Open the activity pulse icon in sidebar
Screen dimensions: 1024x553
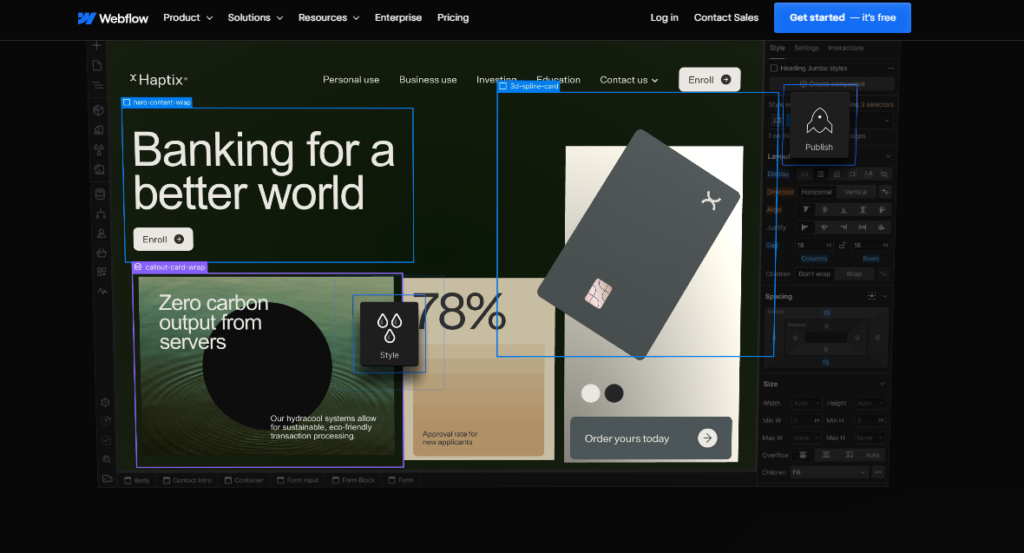pos(103,291)
